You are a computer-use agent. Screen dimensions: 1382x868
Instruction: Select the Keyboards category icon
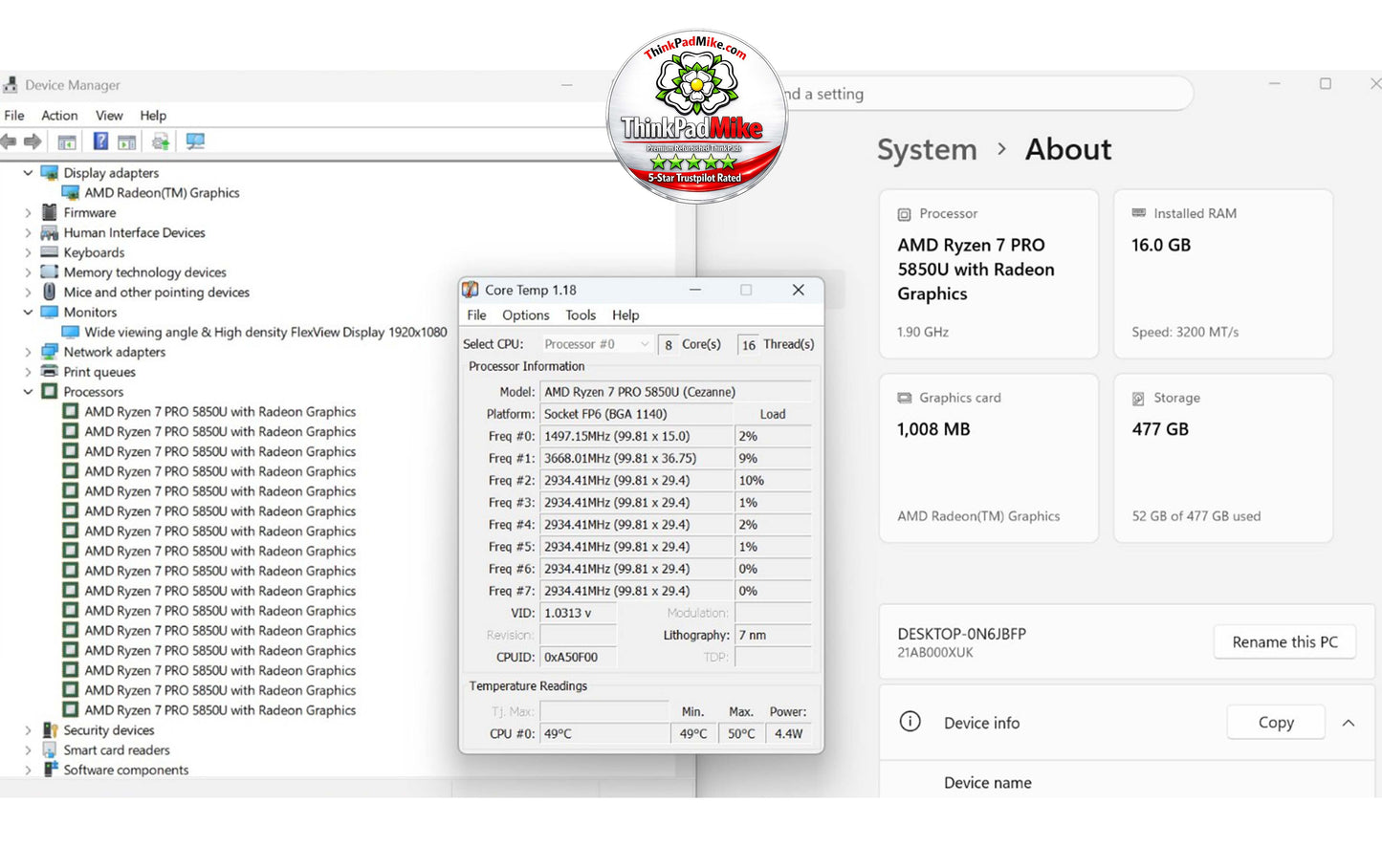[50, 252]
